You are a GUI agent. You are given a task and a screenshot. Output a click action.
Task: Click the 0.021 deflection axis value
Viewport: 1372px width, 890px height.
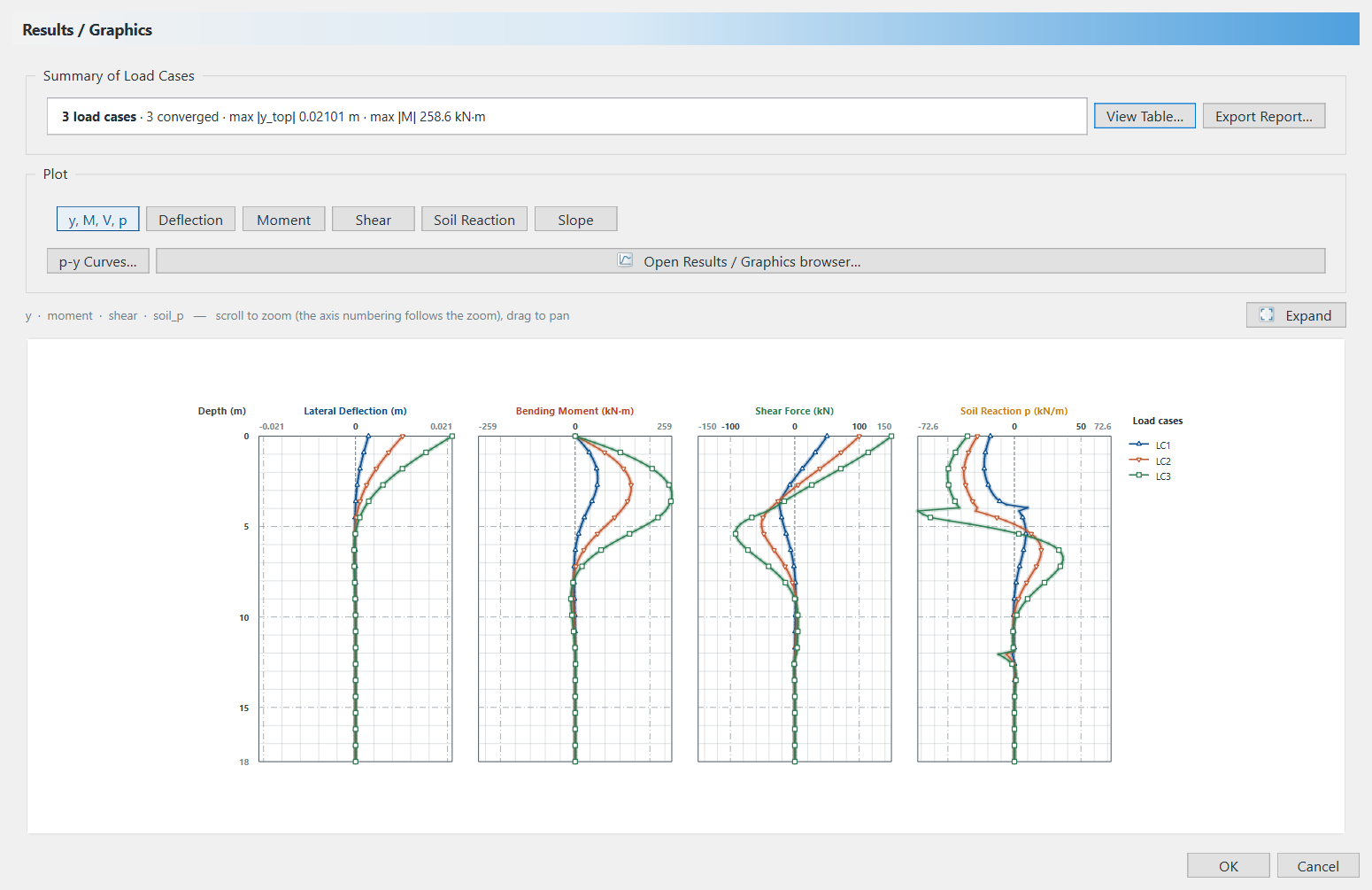pyautogui.click(x=441, y=426)
